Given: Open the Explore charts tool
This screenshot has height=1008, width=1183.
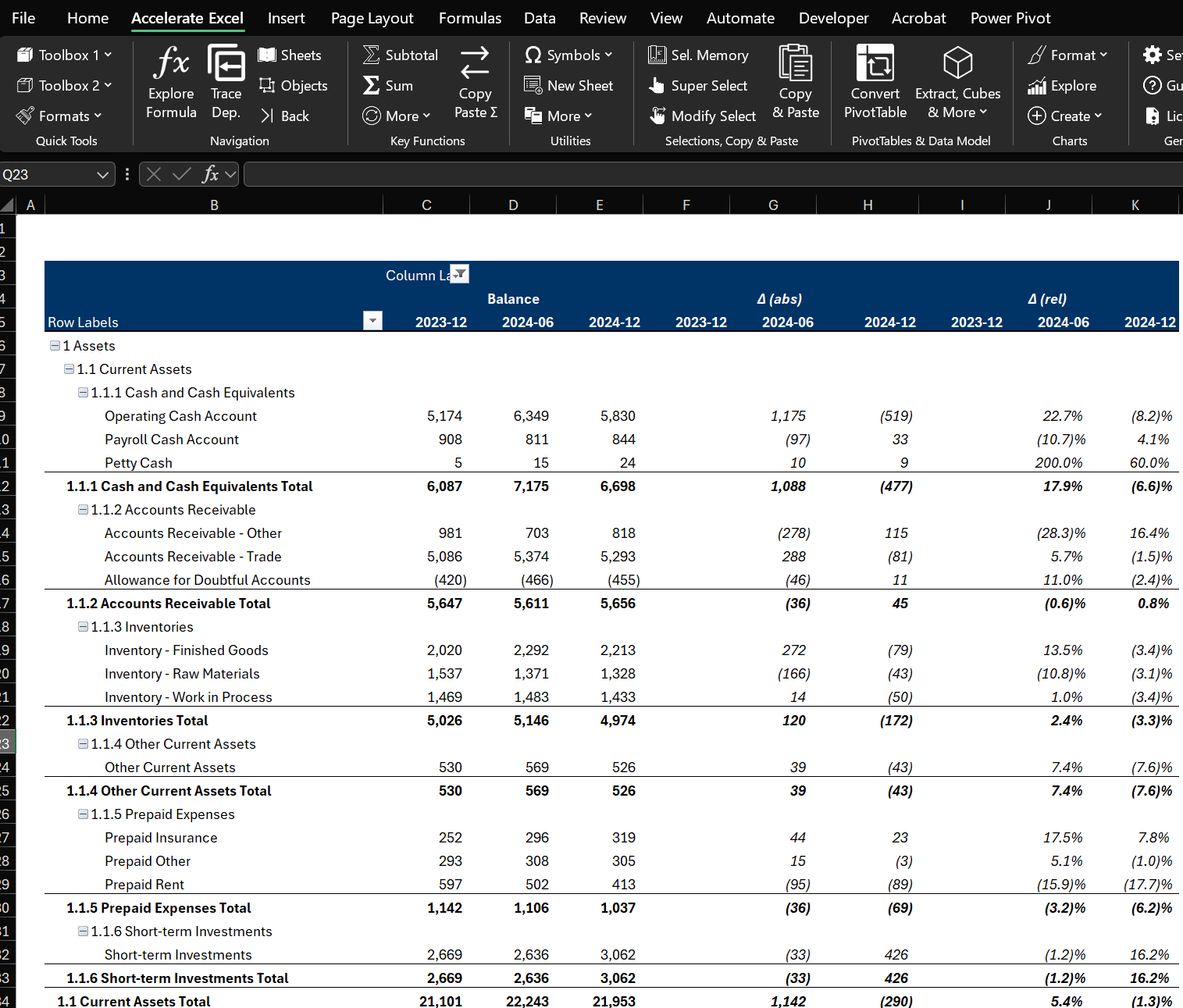Looking at the screenshot, I should 1062,85.
